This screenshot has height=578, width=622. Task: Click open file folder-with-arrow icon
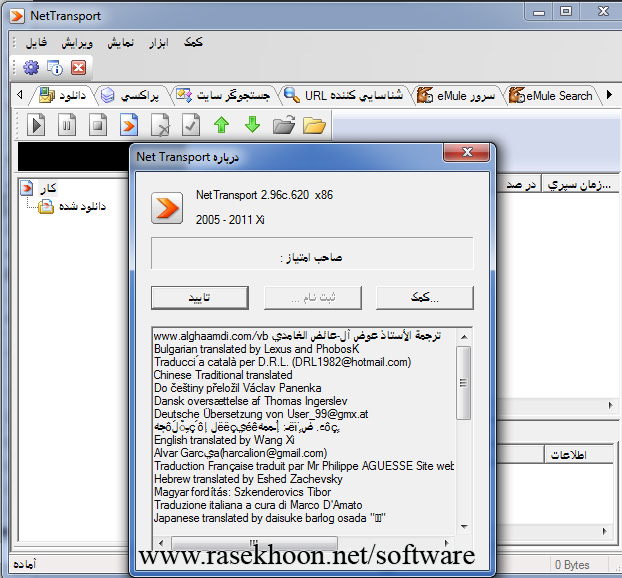(x=284, y=125)
